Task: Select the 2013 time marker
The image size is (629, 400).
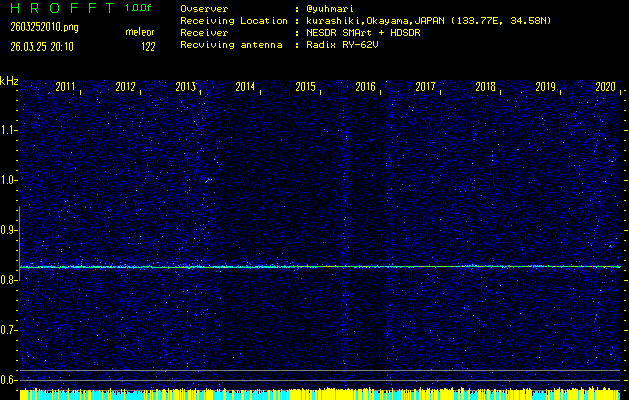Action: coord(186,87)
